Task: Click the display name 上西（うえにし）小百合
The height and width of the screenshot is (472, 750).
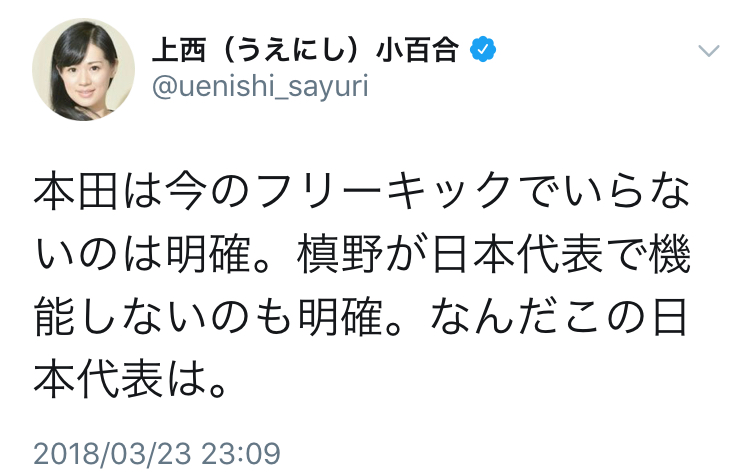Action: [x=308, y=49]
